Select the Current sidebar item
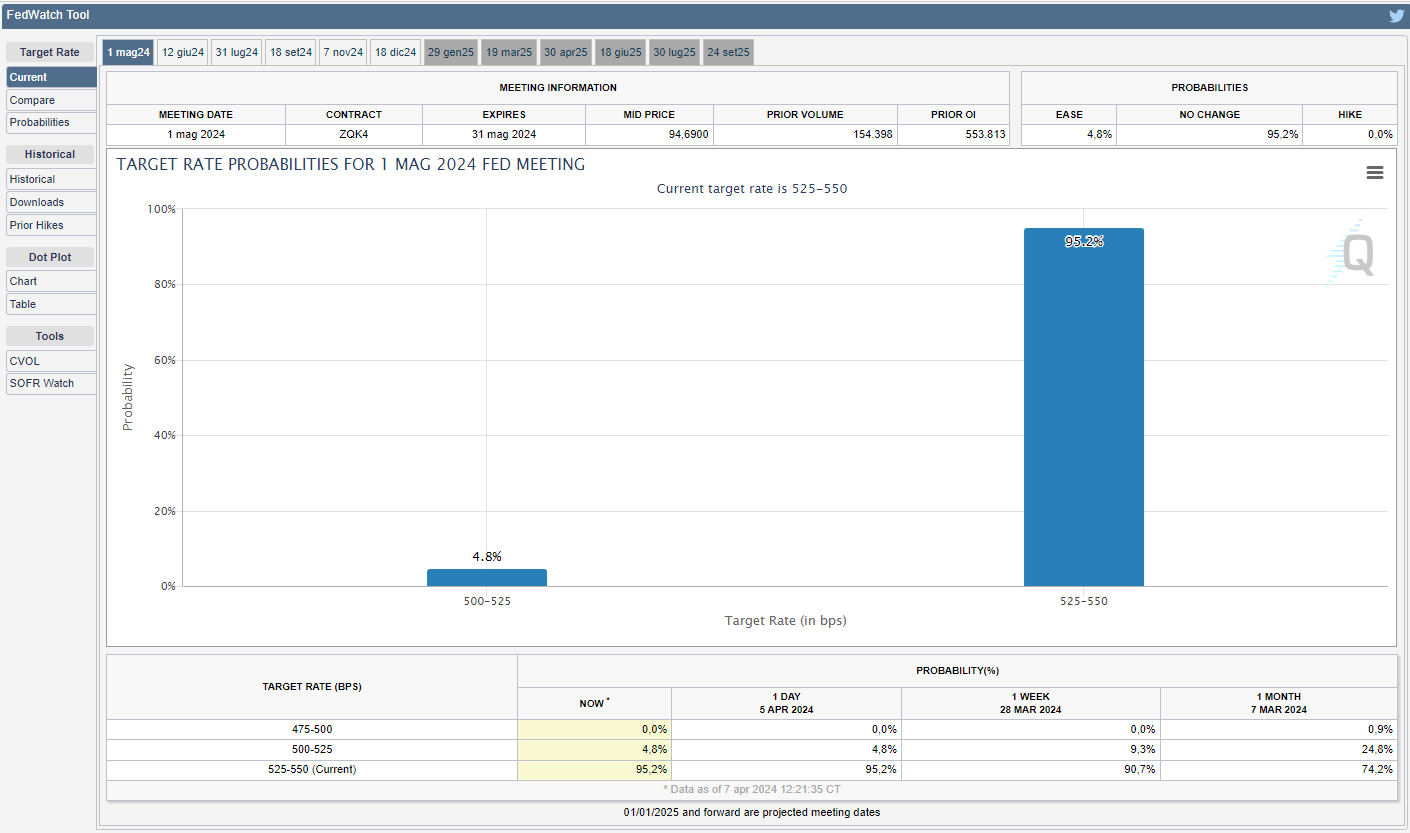 coord(51,77)
